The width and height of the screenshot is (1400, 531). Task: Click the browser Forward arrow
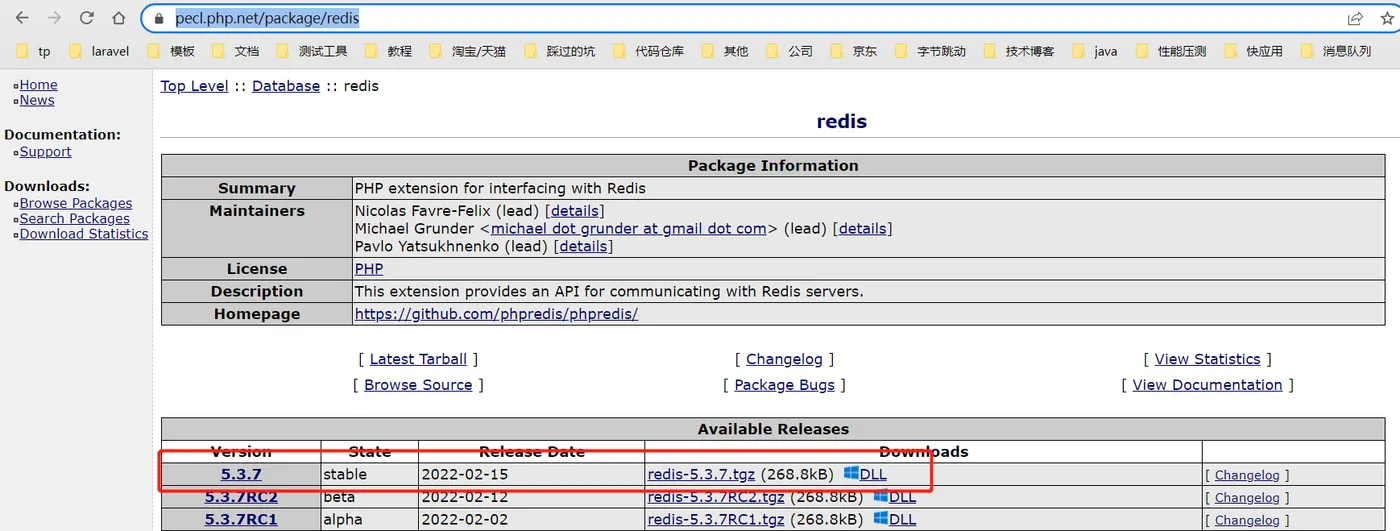[54, 18]
